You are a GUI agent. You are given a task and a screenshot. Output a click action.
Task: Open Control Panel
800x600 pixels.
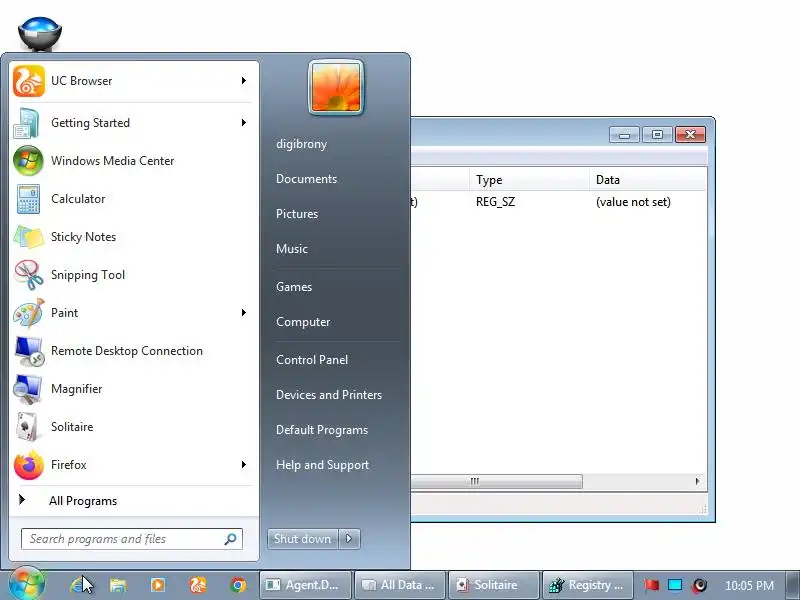(312, 360)
